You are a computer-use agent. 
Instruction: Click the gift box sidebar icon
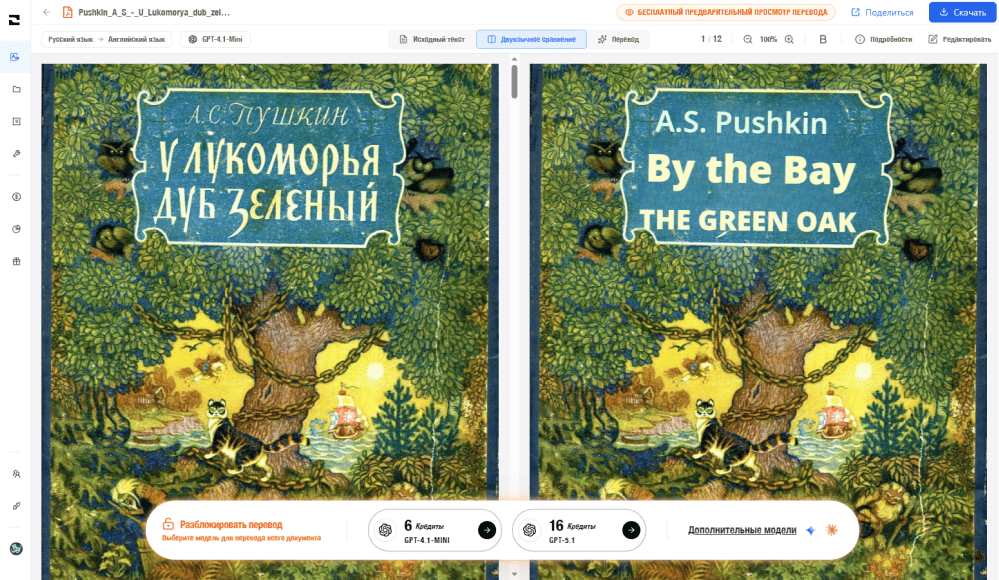[x=17, y=261]
